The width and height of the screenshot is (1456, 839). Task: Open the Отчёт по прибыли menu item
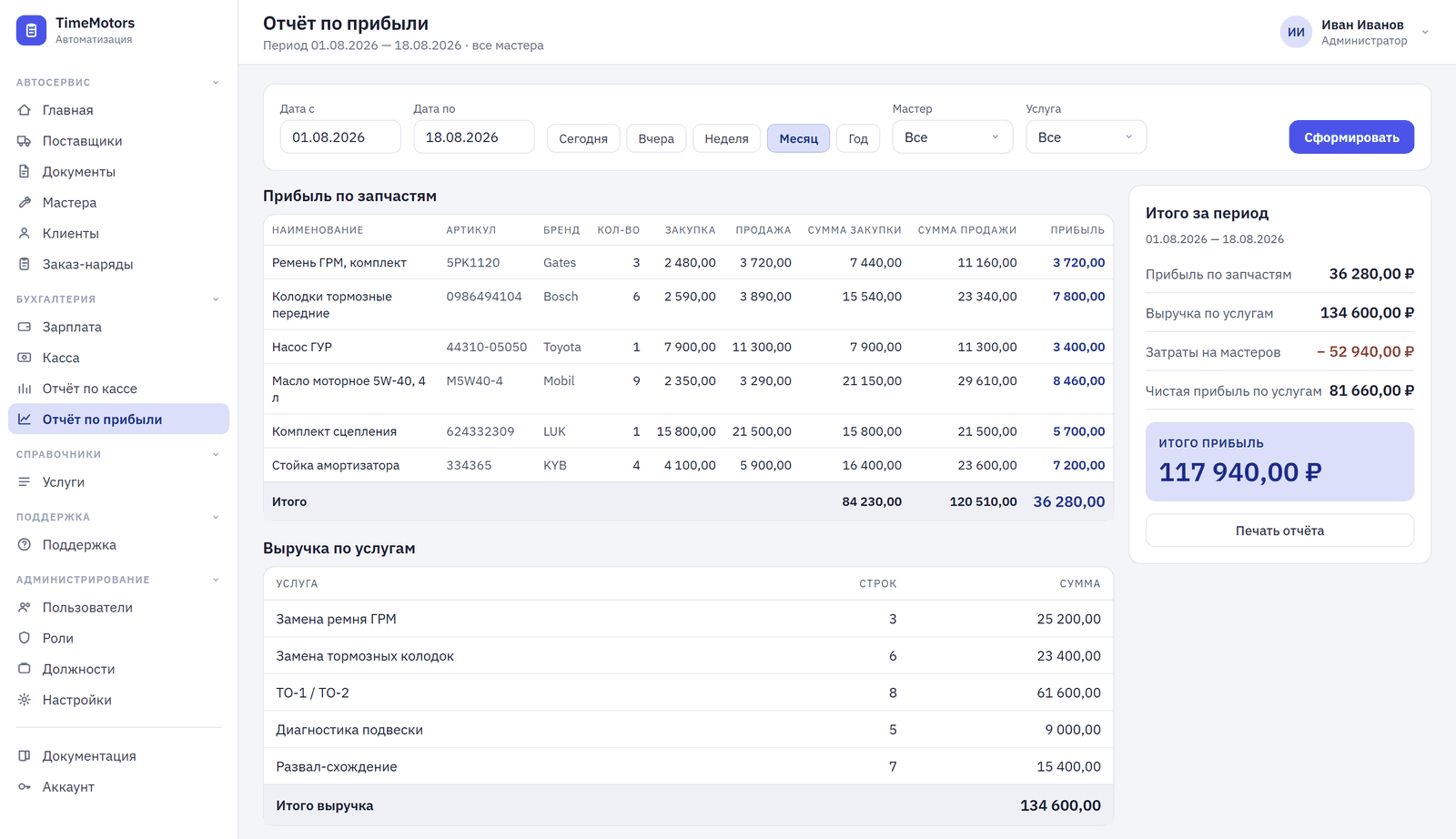point(118,419)
